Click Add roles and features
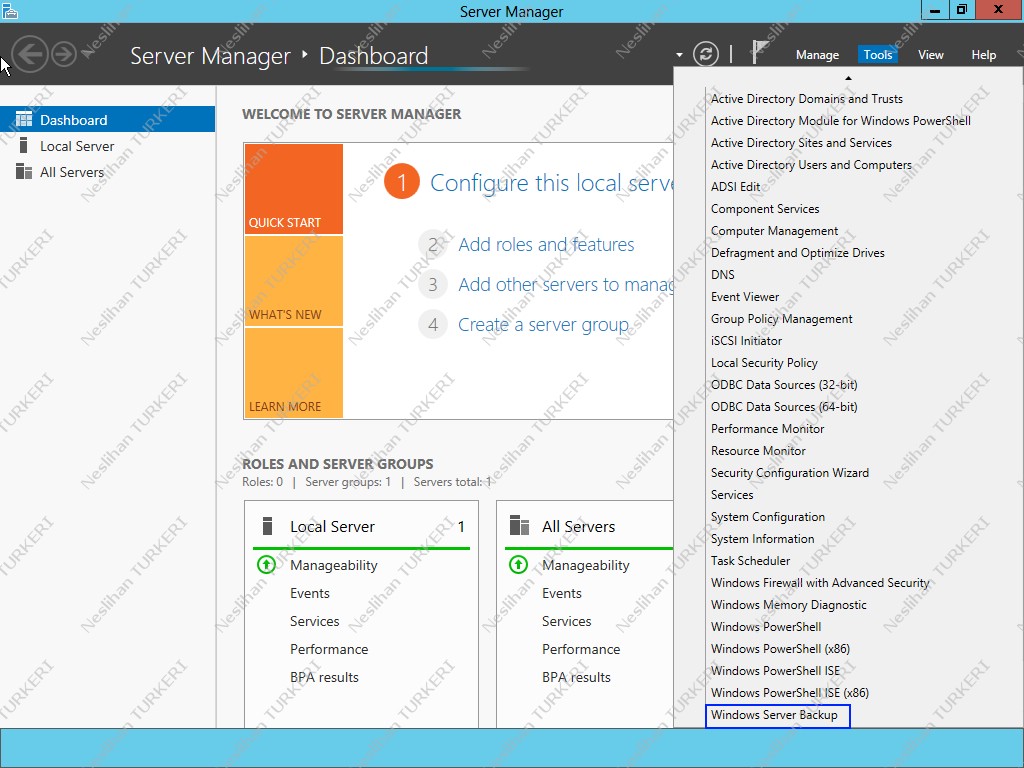The image size is (1024, 768). point(546,244)
